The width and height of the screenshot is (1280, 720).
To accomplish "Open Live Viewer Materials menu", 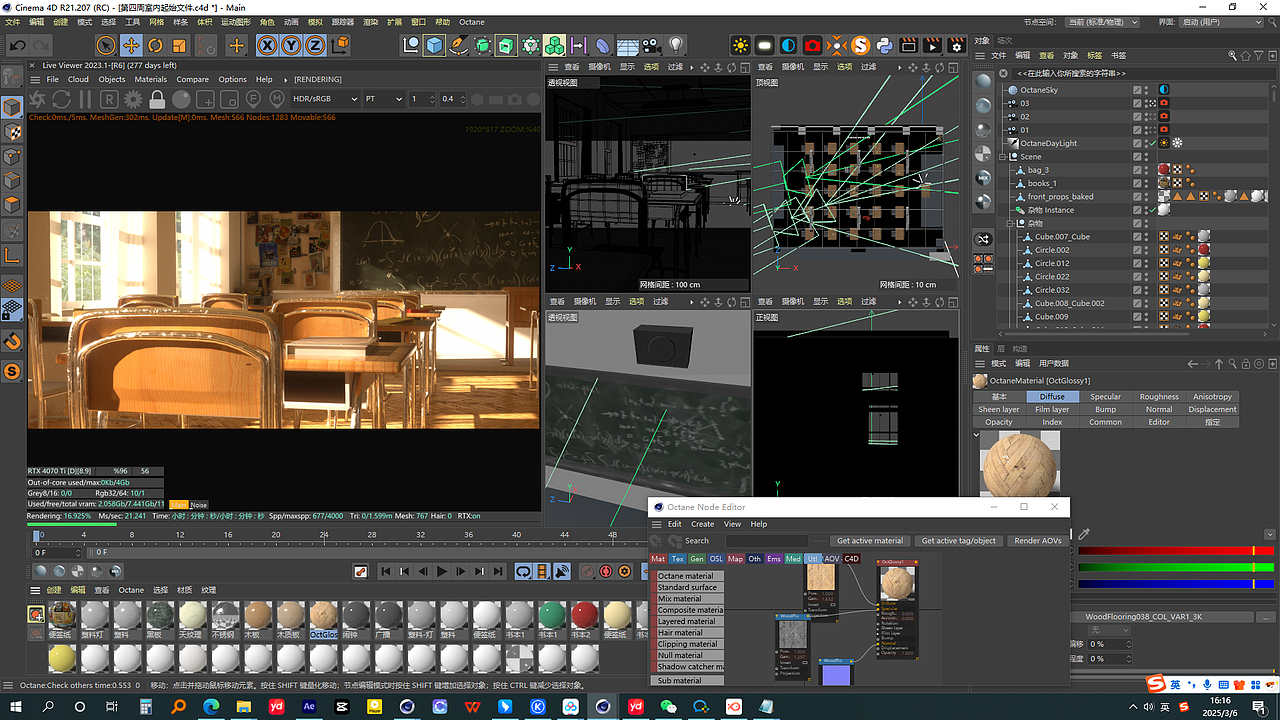I will (151, 79).
